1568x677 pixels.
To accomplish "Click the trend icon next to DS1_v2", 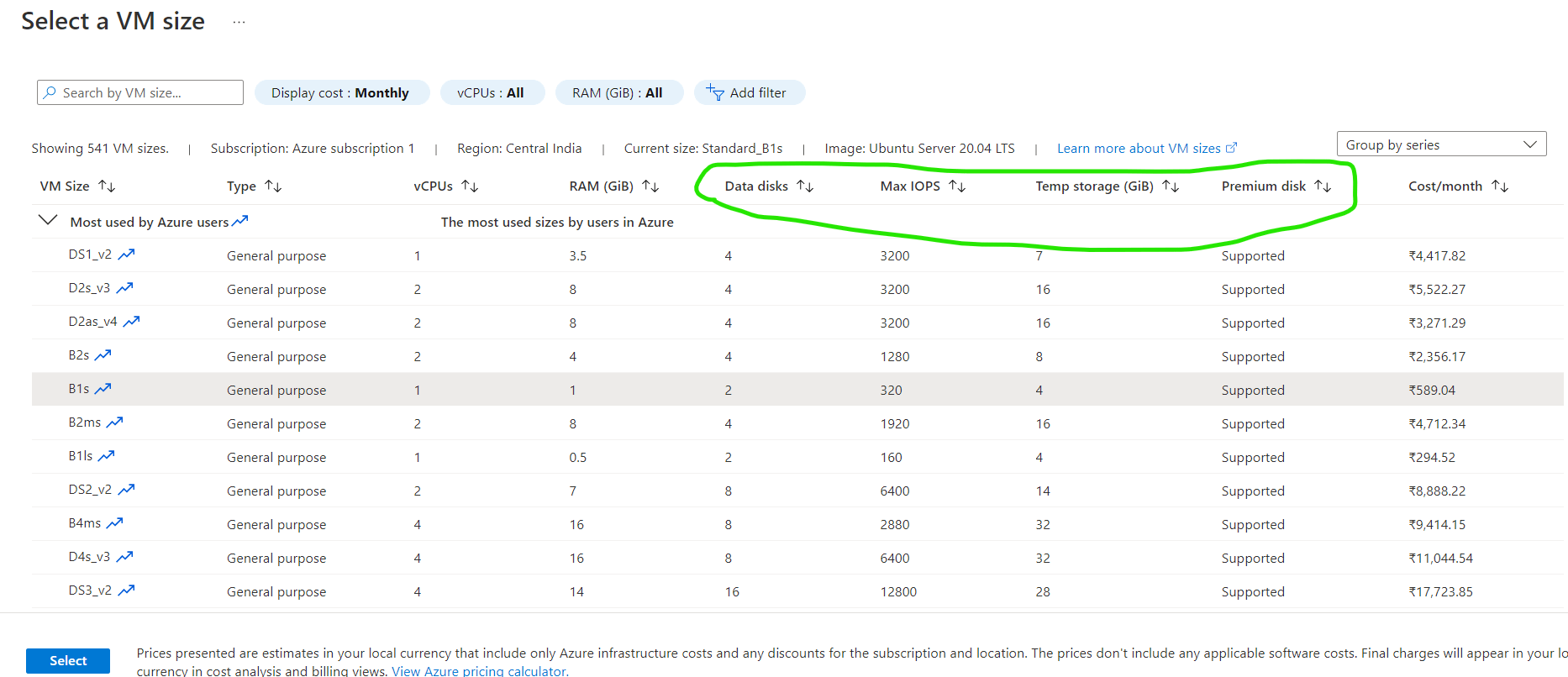I will point(126,255).
